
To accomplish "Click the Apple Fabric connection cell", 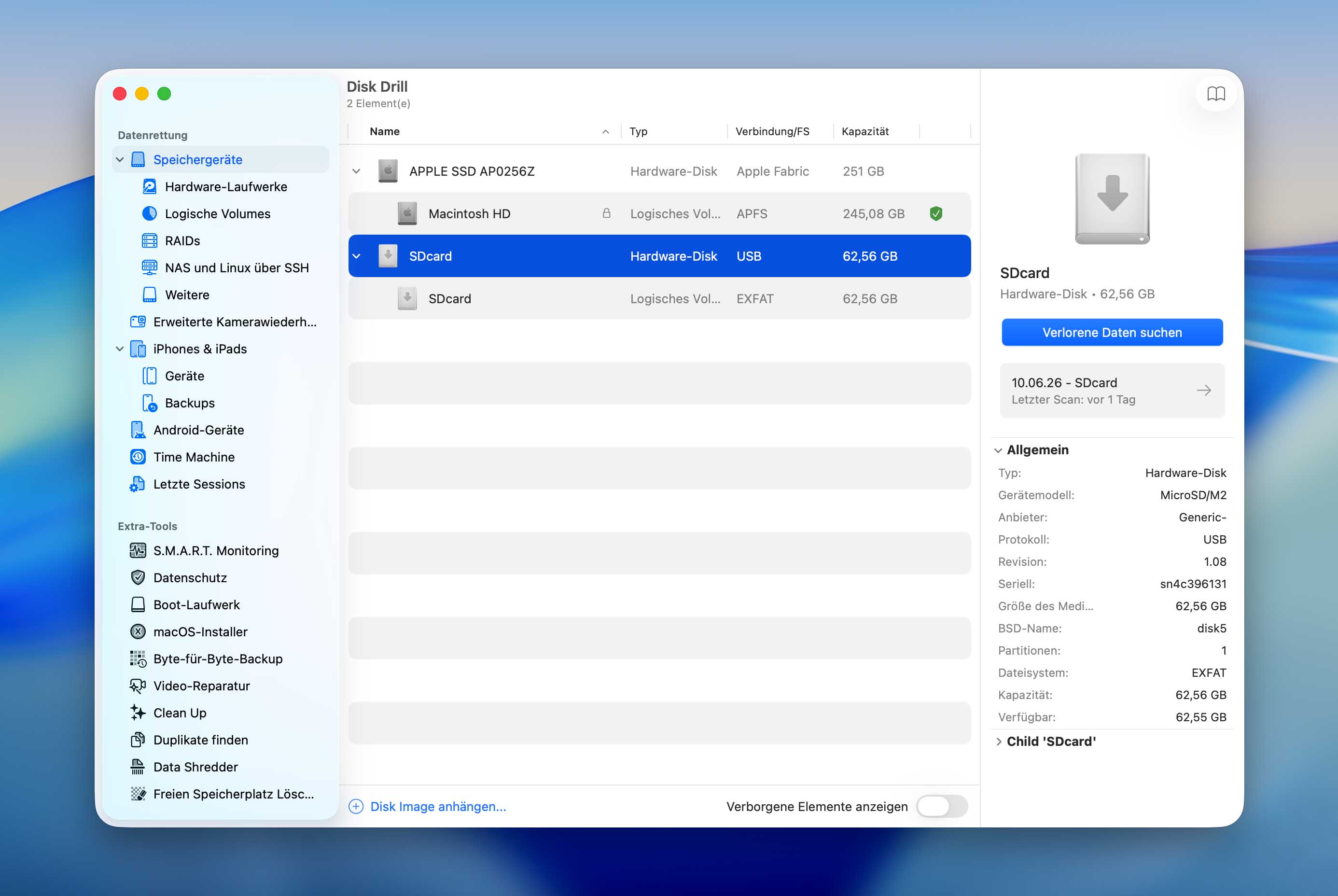I will tap(772, 171).
